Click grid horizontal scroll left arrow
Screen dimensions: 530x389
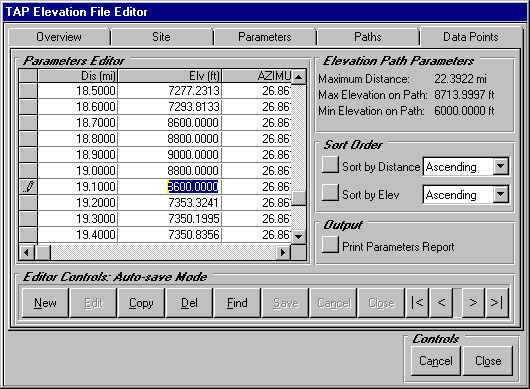pyautogui.click(x=26, y=252)
